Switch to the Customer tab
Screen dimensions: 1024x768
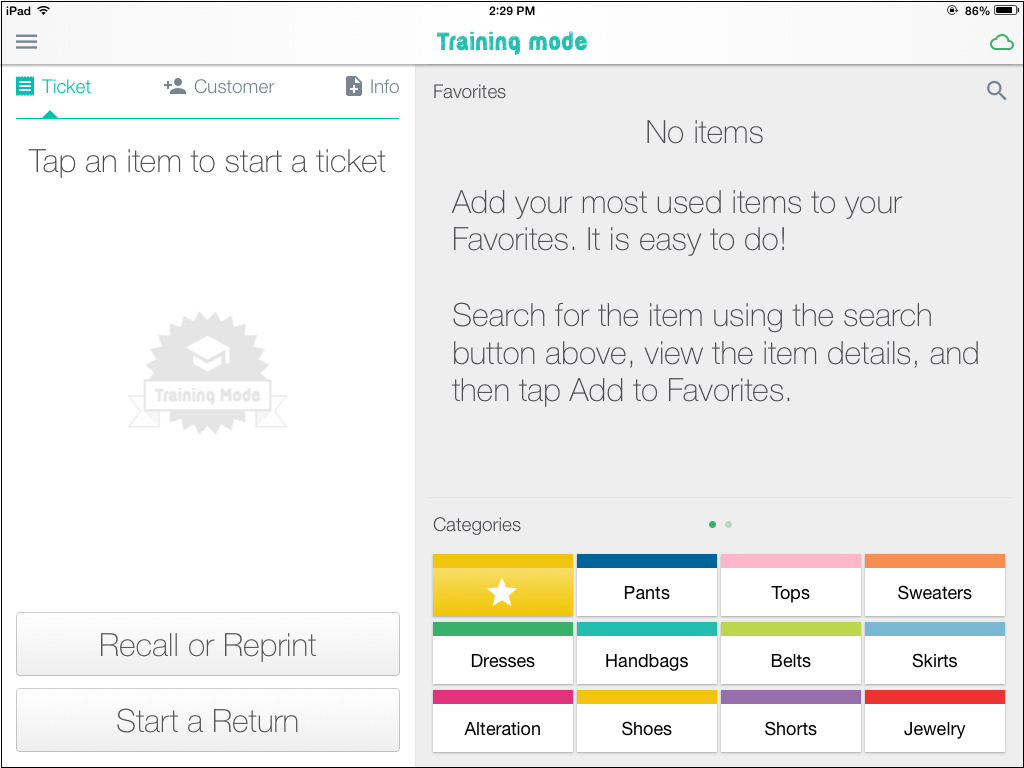tap(219, 86)
